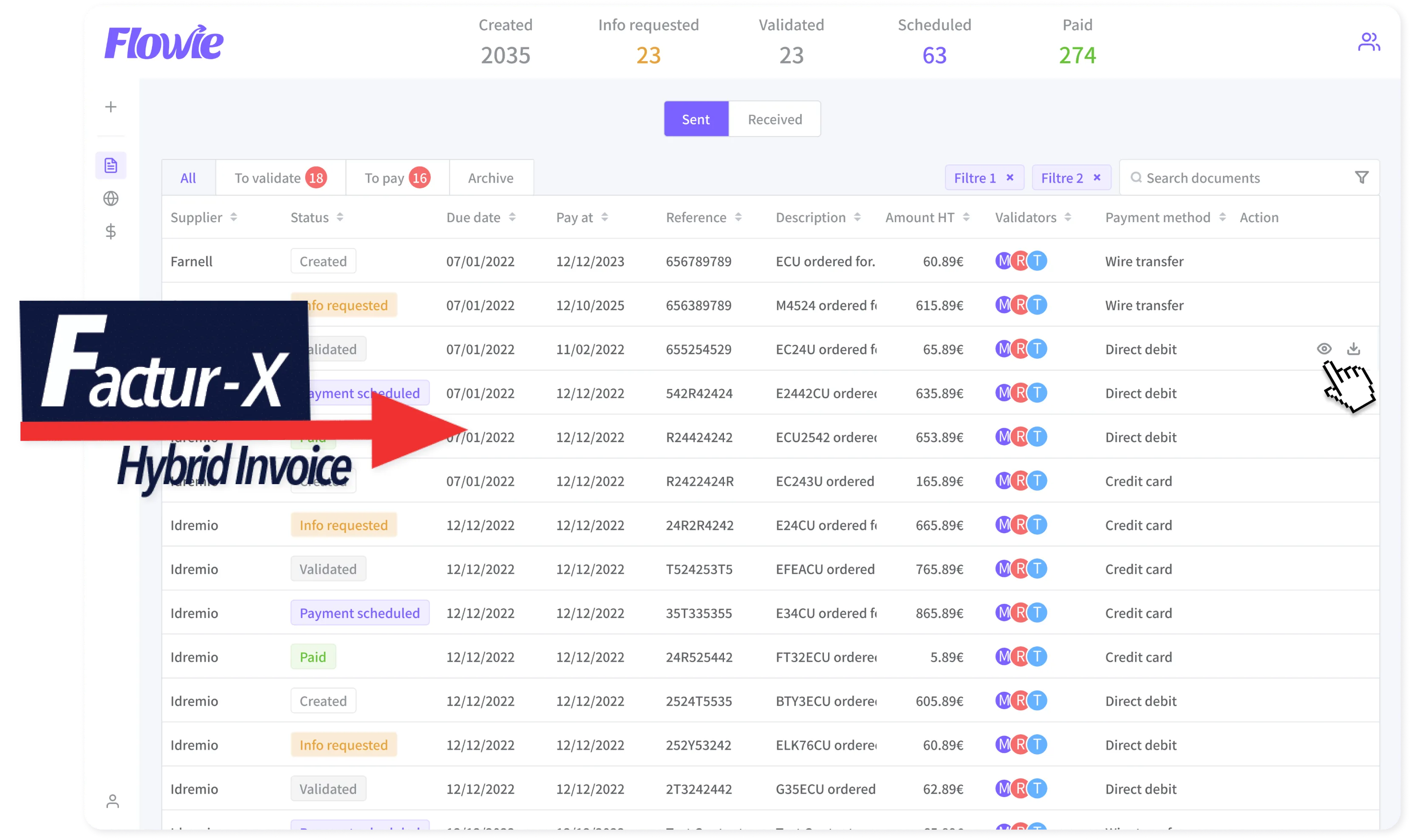Create a new document with the plus icon
The height and width of the screenshot is (840, 1411).
pos(111,106)
